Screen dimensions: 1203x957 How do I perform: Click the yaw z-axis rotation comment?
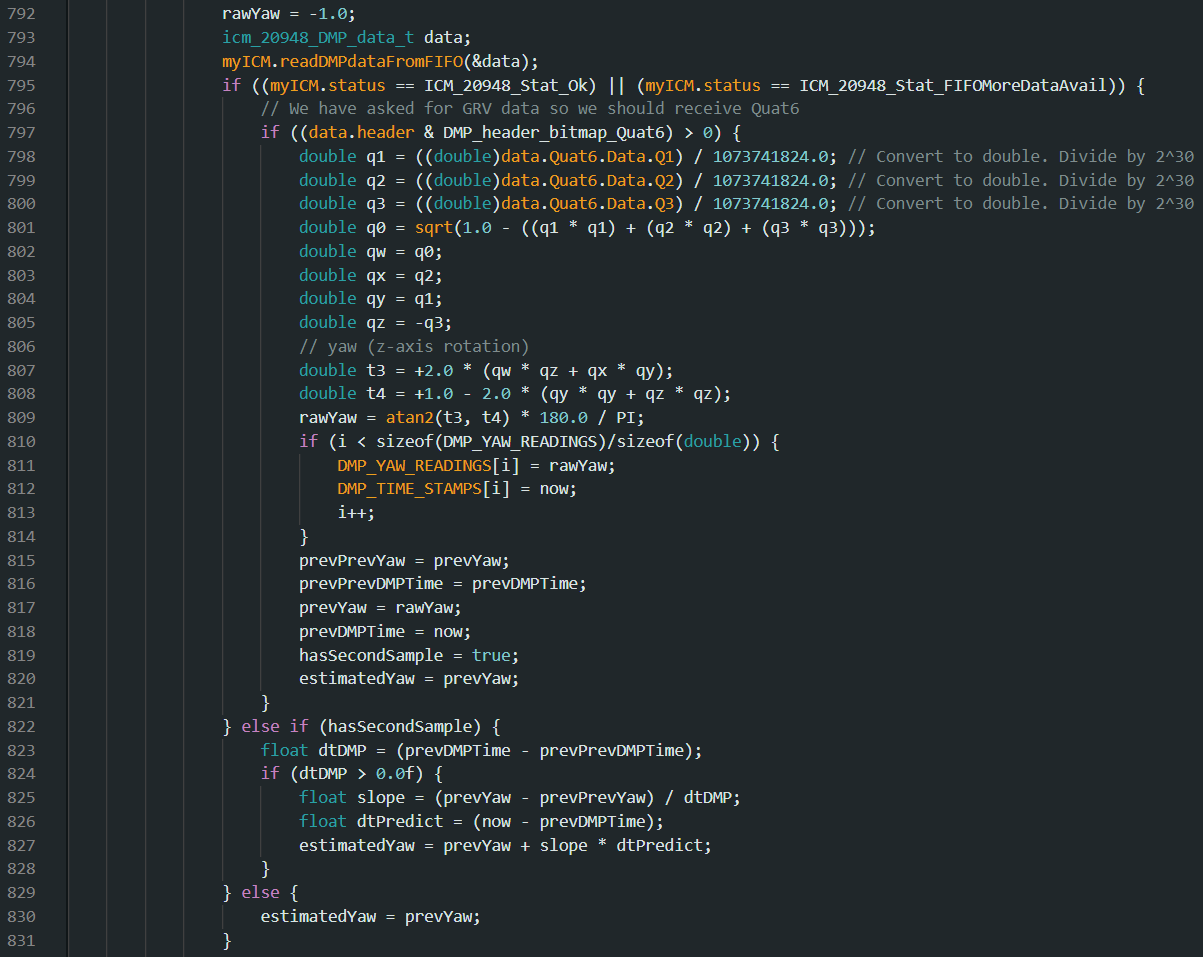[x=413, y=346]
